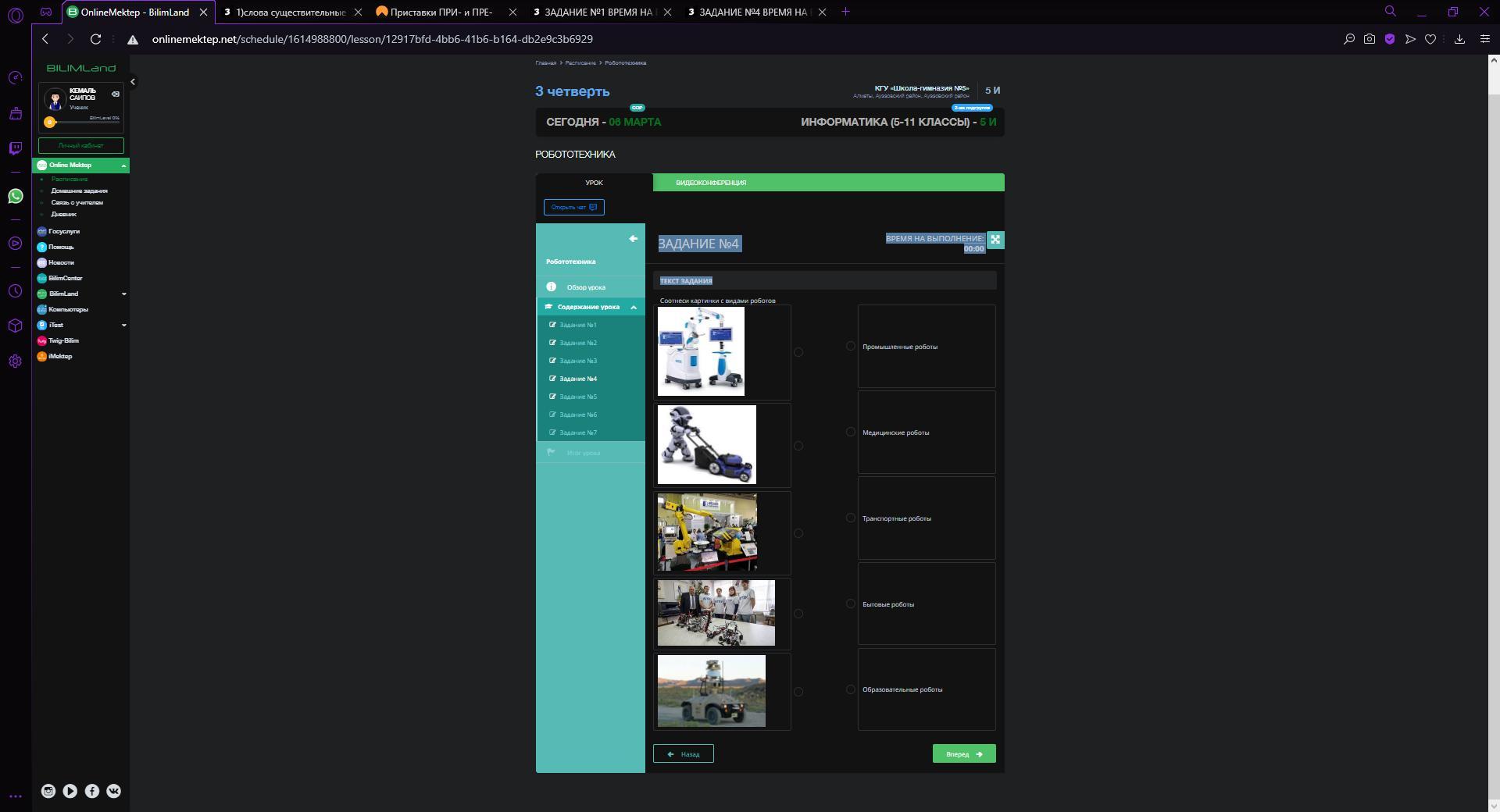Expand the iTest sidebar menu
Image resolution: width=1500 pixels, height=812 pixels.
pos(123,326)
